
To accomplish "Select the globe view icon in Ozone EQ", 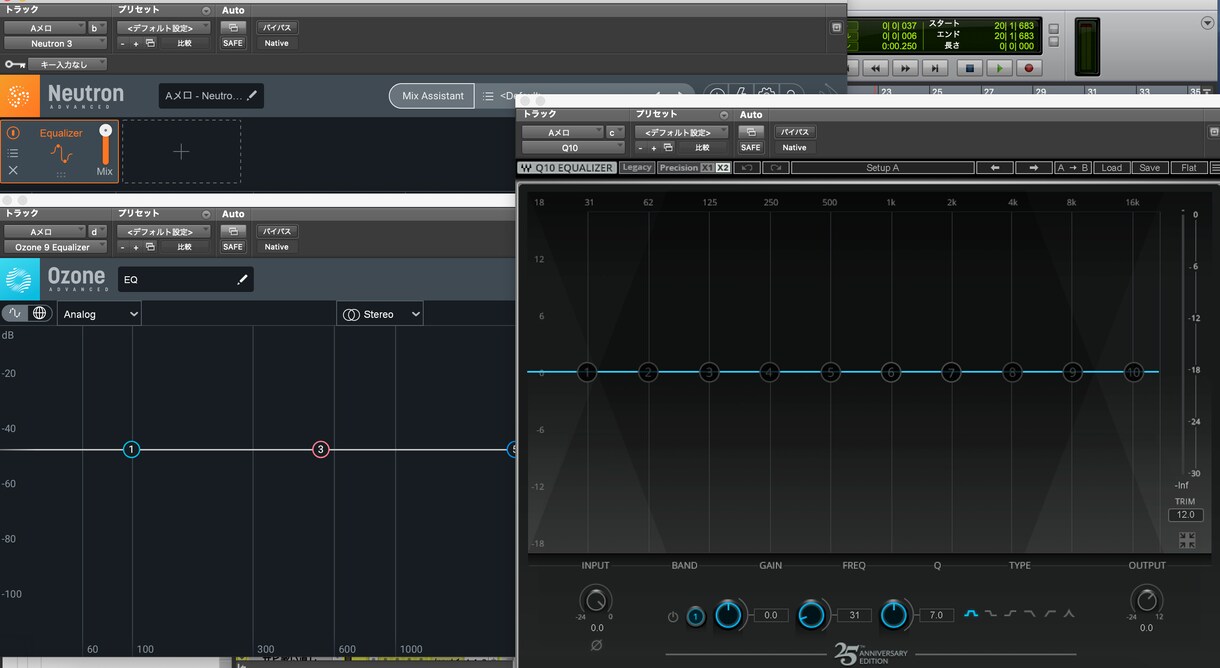I will click(39, 313).
